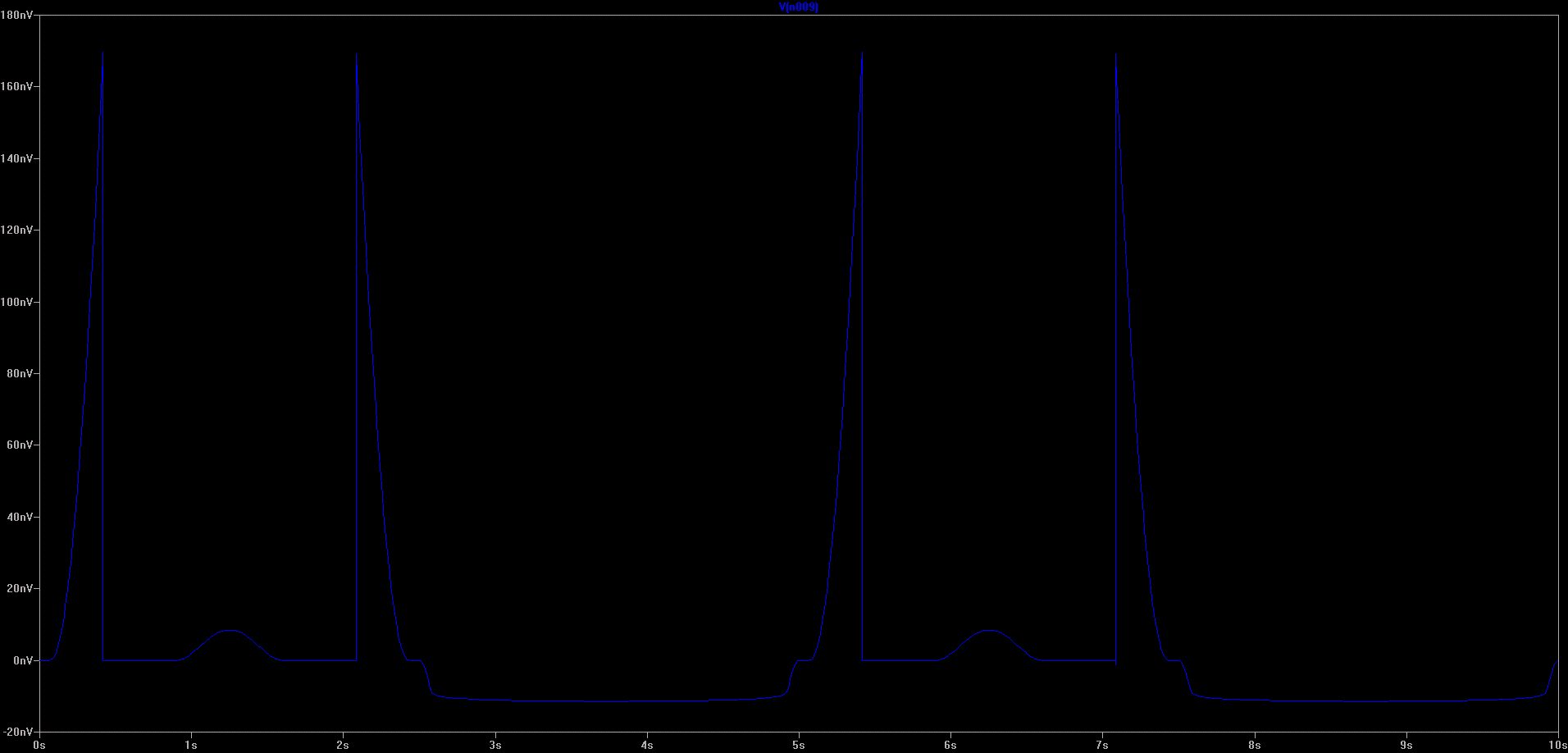Click the 7s time axis label
1568x753 pixels.
[1101, 745]
